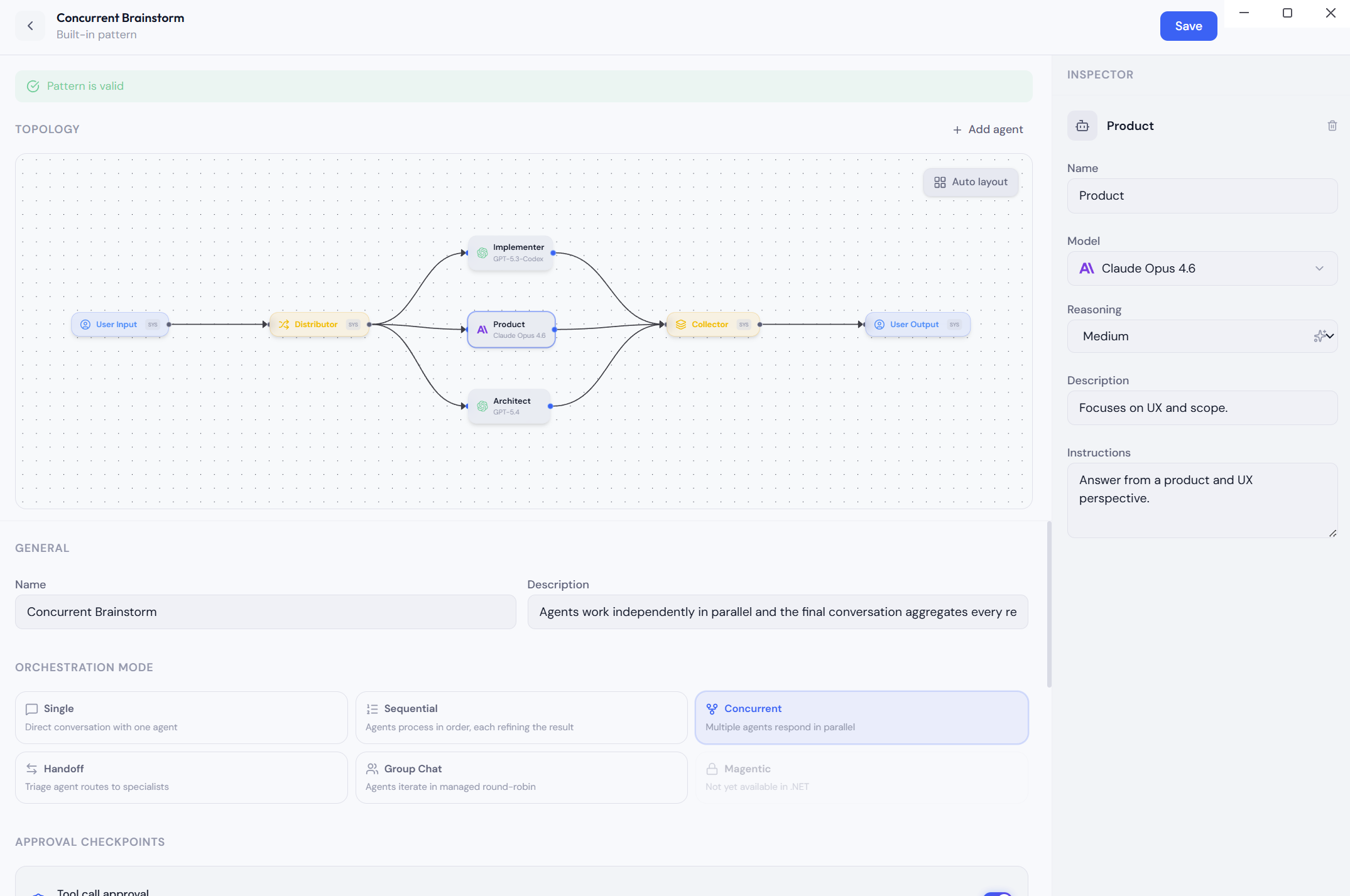Save the pattern
This screenshot has width=1350, height=896.
[x=1188, y=26]
